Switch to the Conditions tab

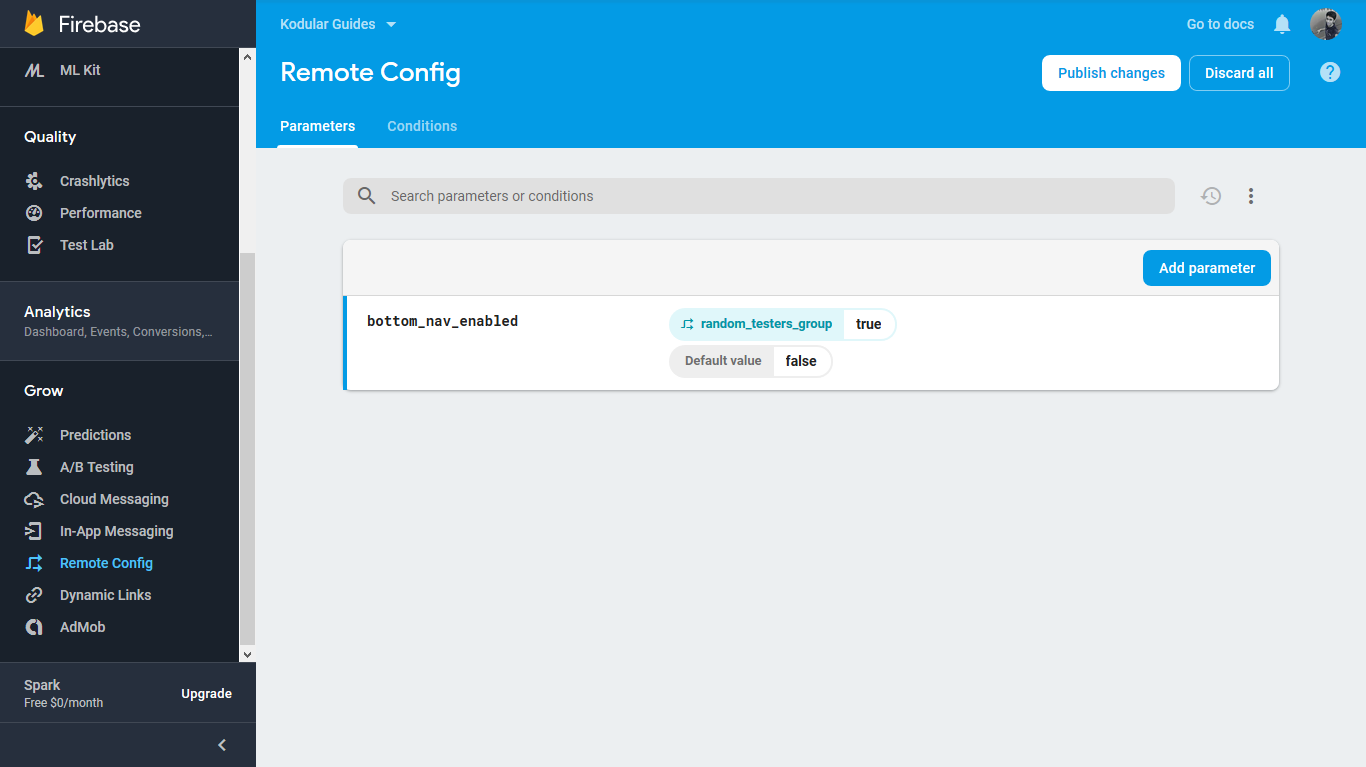pyautogui.click(x=422, y=126)
